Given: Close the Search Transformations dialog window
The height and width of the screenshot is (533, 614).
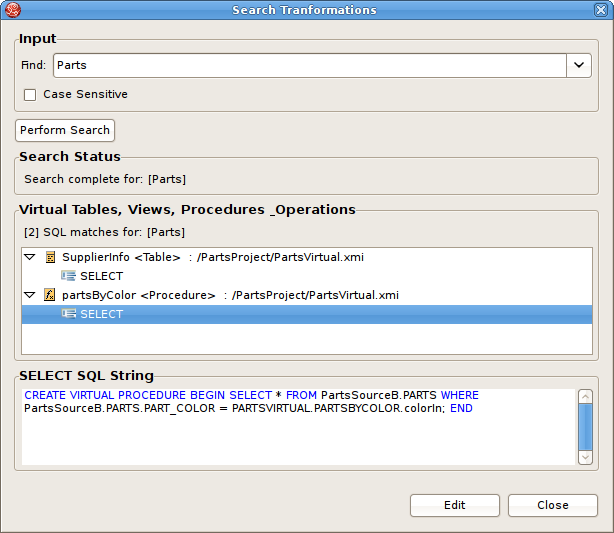Looking at the screenshot, I should pos(601,10).
